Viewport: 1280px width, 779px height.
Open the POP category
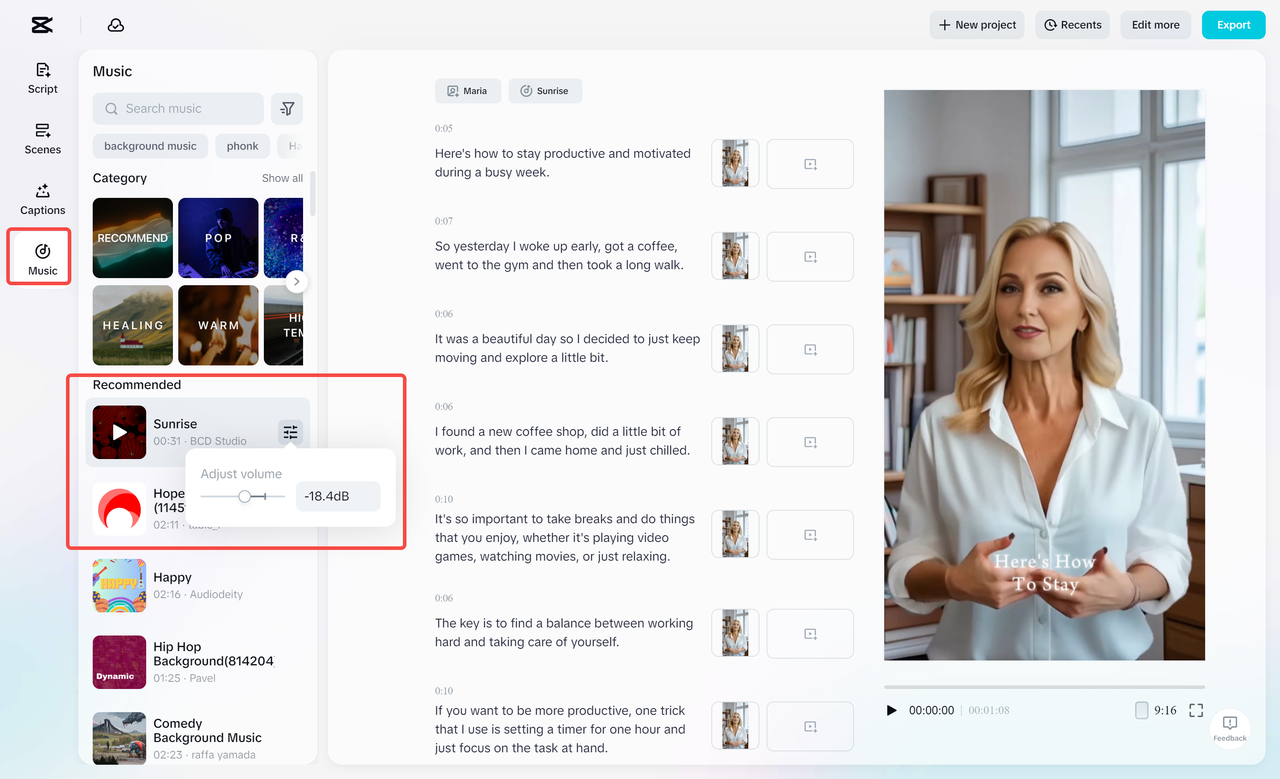pos(218,238)
